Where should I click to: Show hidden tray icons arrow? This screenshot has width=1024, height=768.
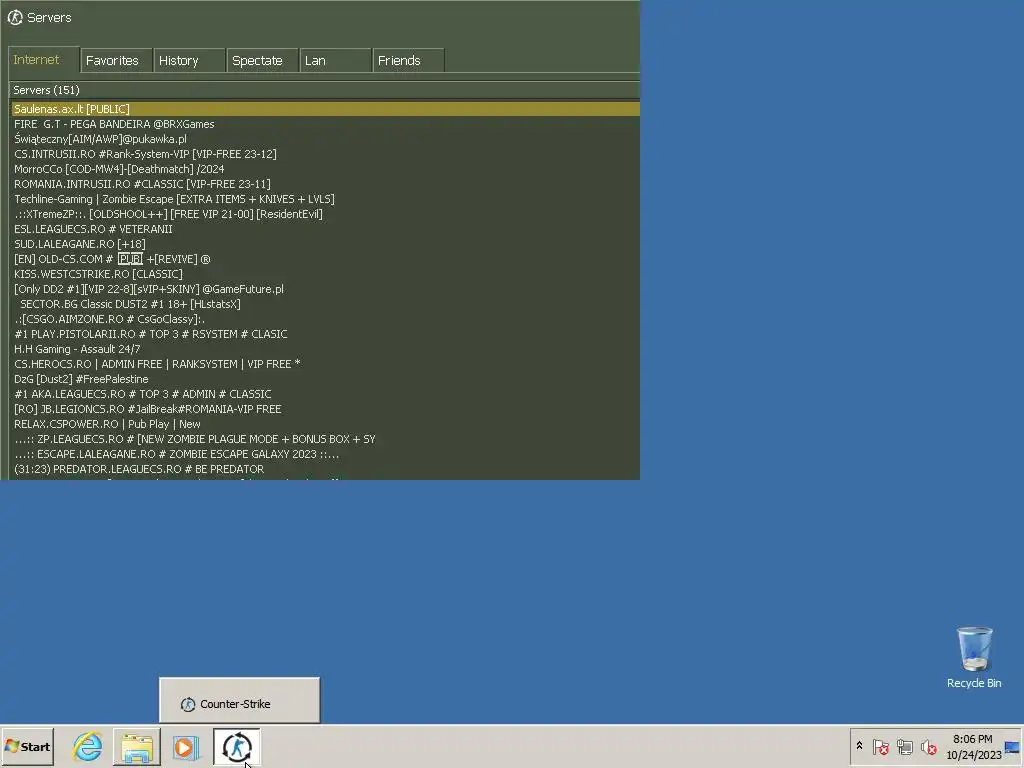pyautogui.click(x=859, y=746)
